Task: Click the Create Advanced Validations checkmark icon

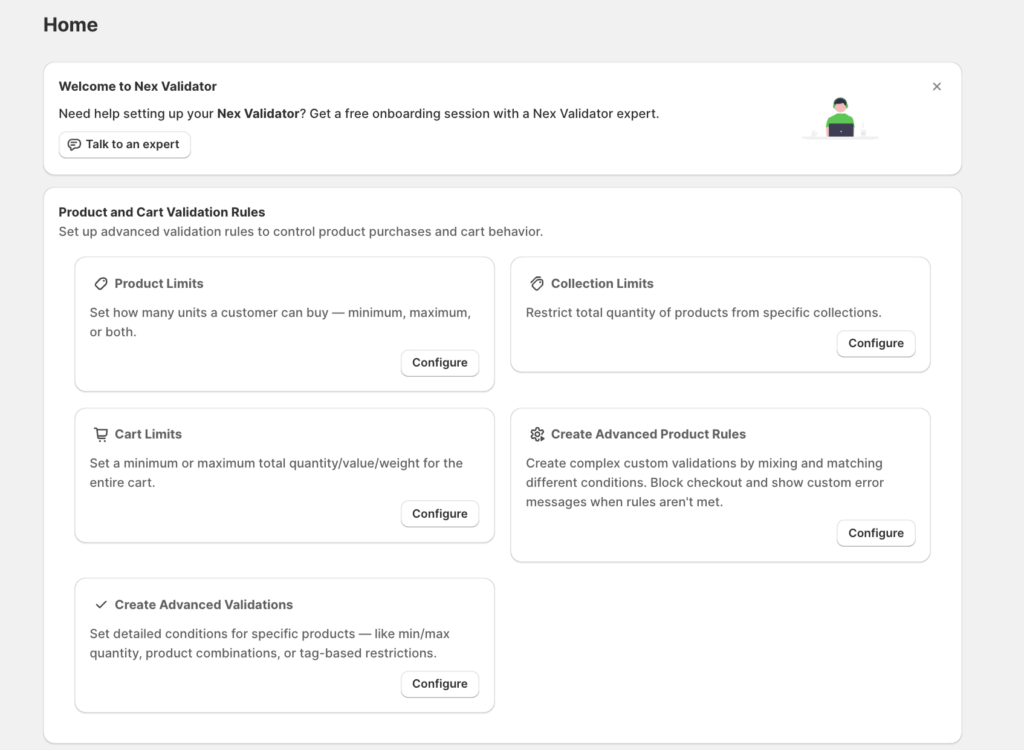Action: click(101, 605)
